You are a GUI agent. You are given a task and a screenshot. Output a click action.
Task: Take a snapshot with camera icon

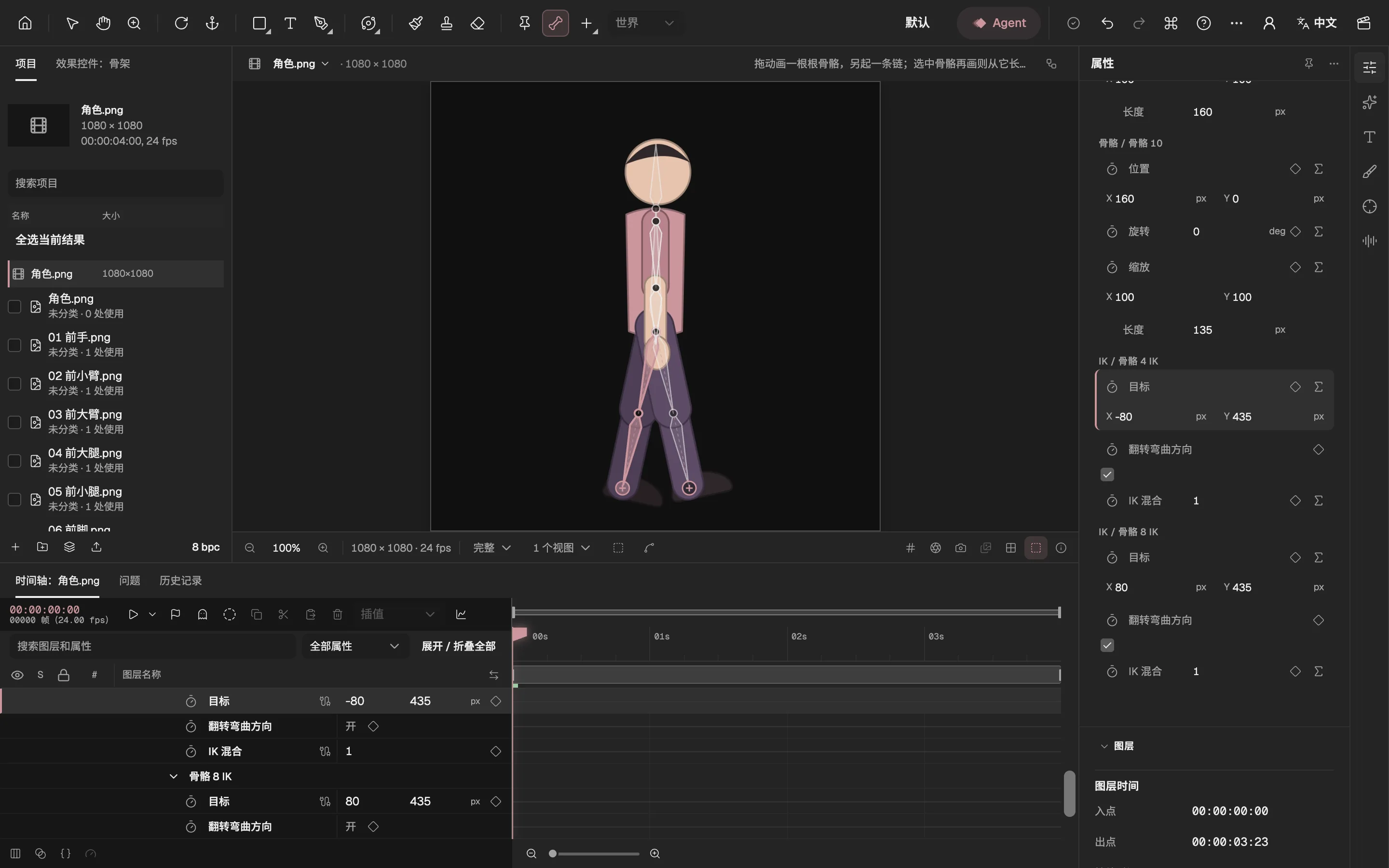pyautogui.click(x=961, y=548)
